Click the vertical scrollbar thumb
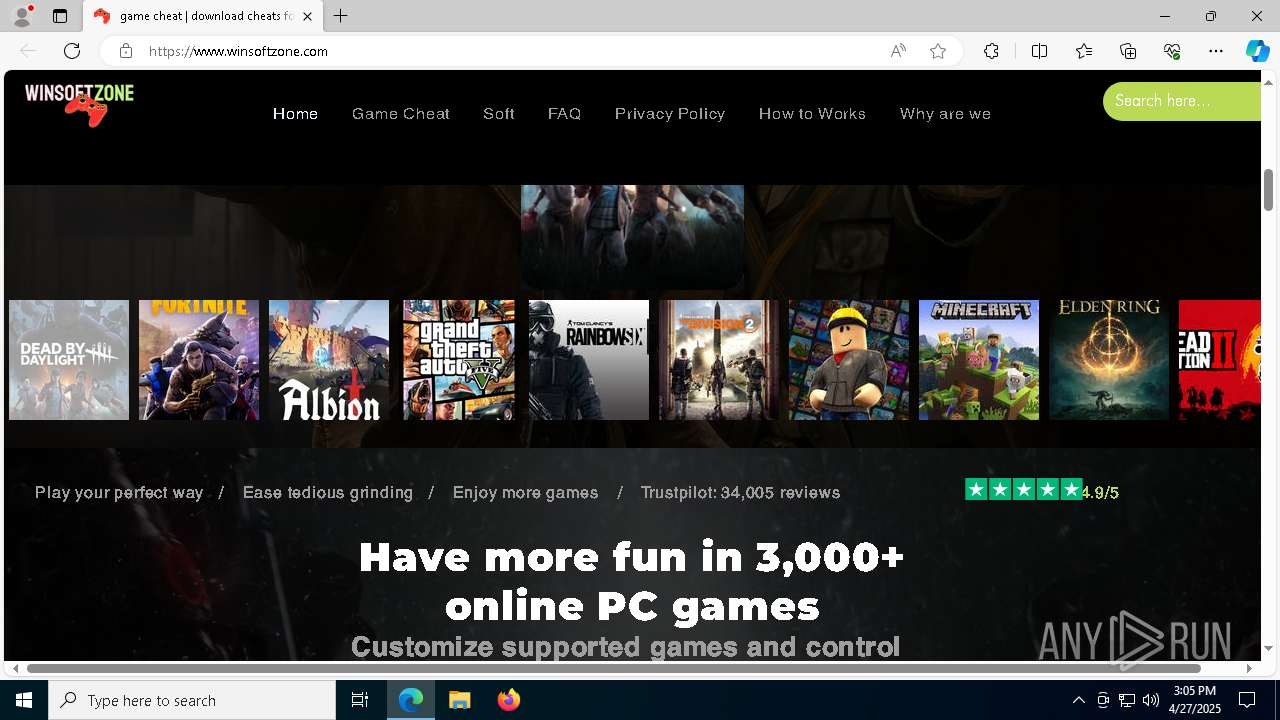The image size is (1280, 720). click(x=1268, y=190)
